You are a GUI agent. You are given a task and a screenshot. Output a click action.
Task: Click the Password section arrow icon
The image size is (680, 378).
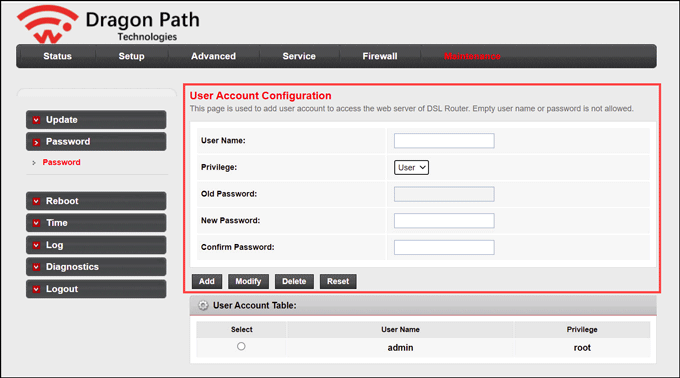pos(36,142)
